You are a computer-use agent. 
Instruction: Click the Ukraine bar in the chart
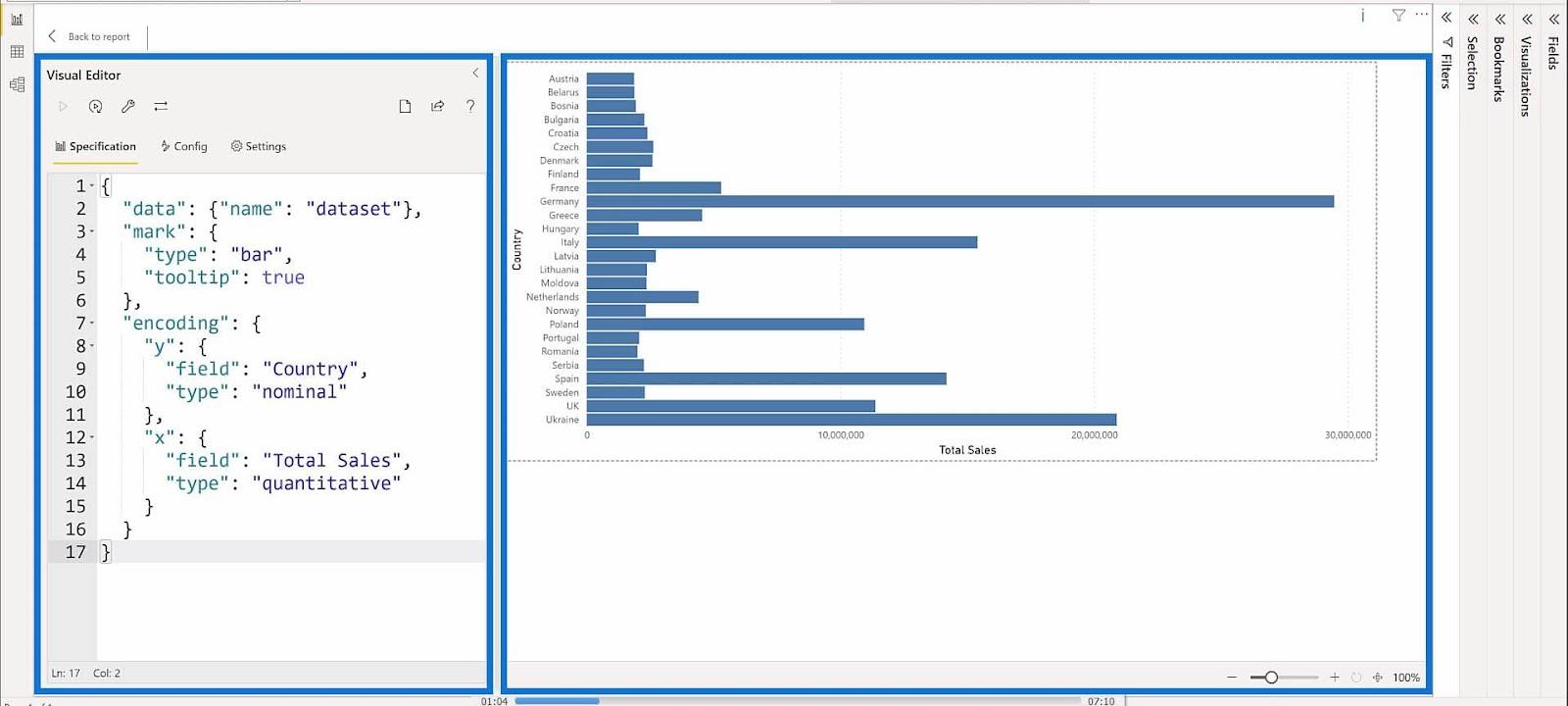pos(852,420)
